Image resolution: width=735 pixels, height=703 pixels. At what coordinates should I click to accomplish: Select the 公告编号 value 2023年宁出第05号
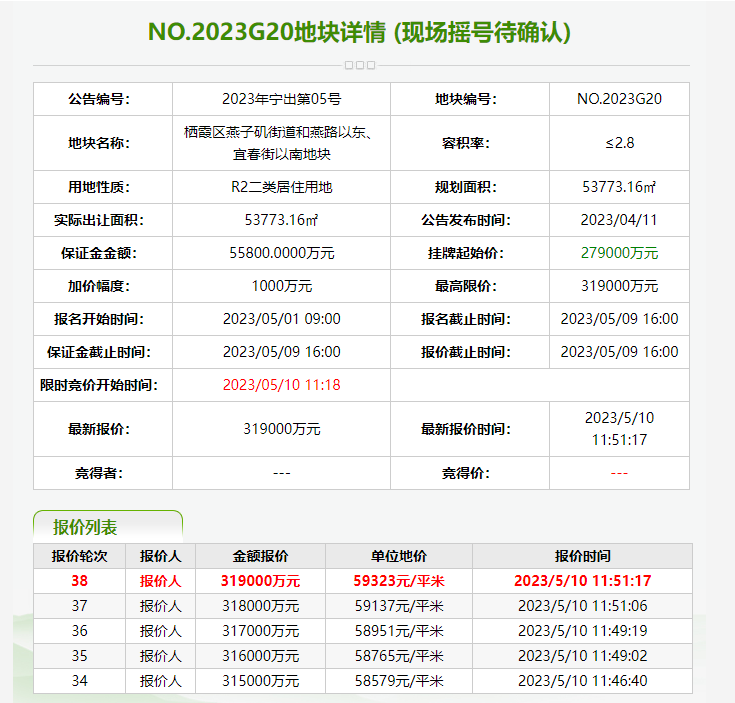click(281, 99)
